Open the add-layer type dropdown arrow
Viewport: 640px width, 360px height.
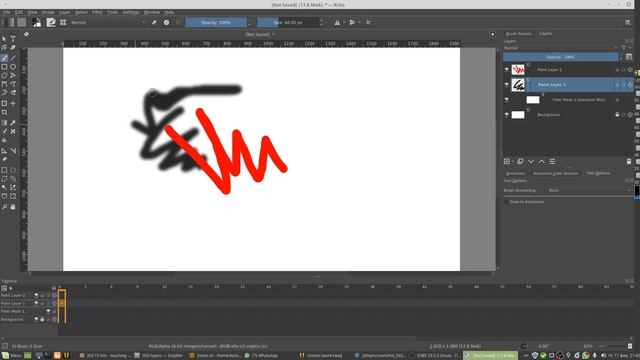(x=513, y=162)
